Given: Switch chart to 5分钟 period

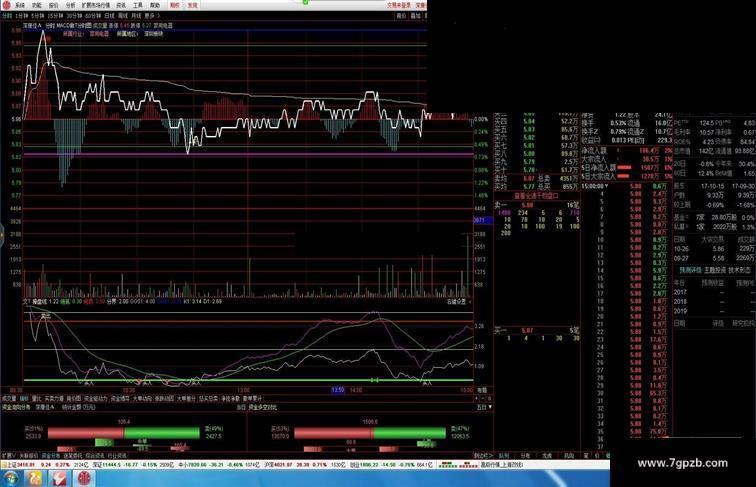Looking at the screenshot, I should [37, 16].
